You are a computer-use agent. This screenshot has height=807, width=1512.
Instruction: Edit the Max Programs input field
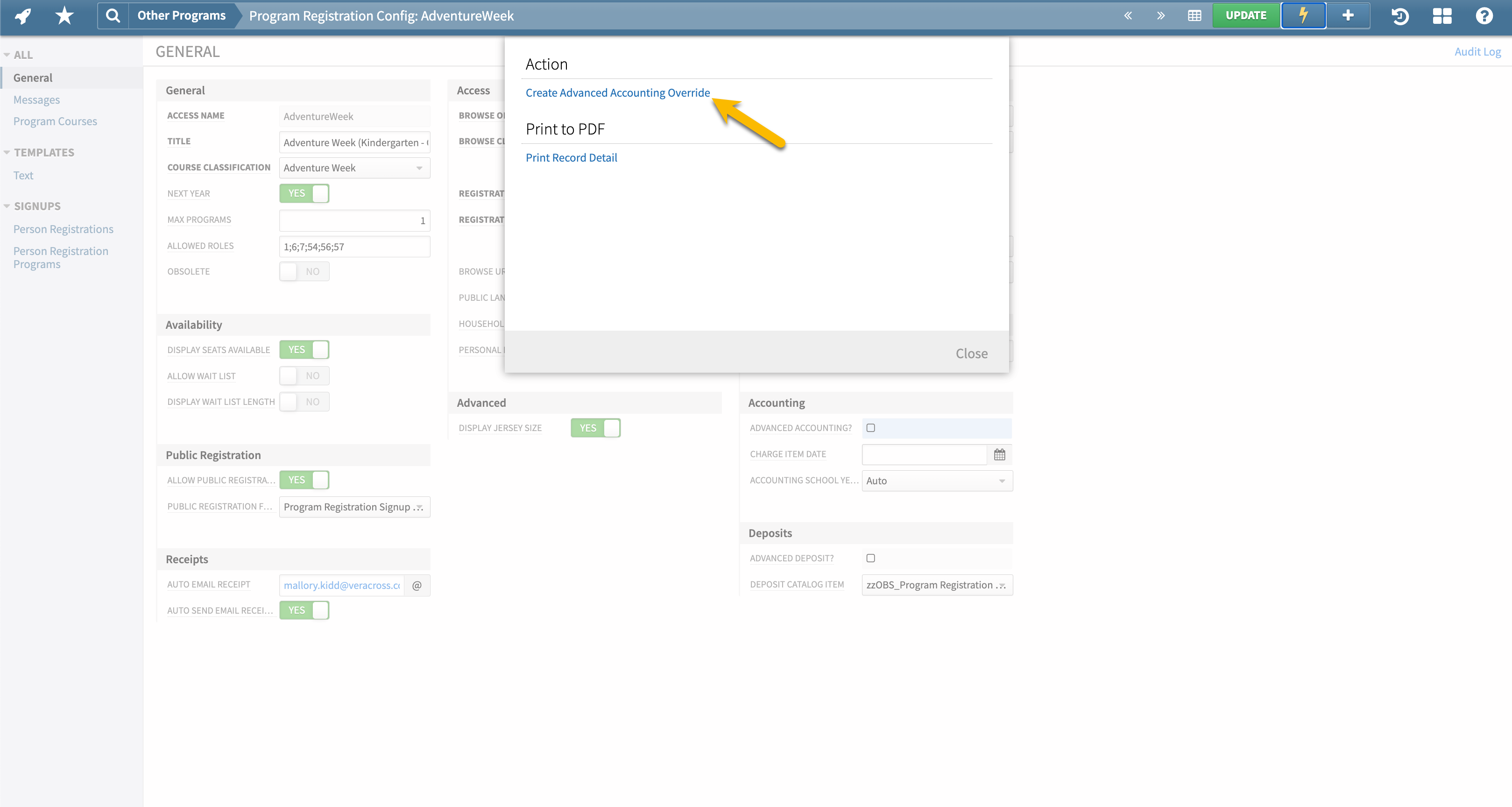pyautogui.click(x=354, y=220)
